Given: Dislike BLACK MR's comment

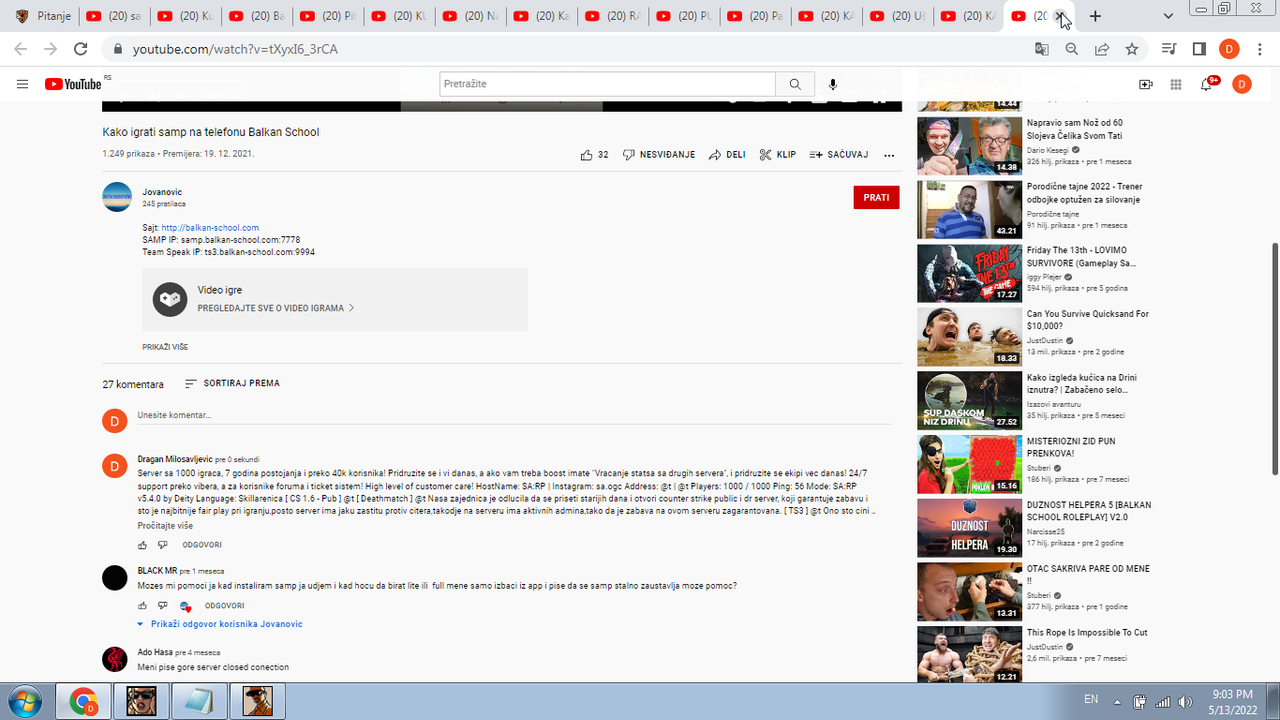Looking at the screenshot, I should pyautogui.click(x=162, y=606).
